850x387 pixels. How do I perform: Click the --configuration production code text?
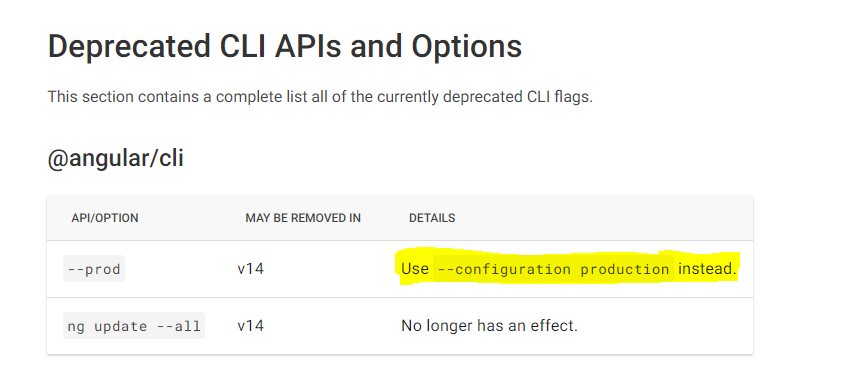(553, 269)
